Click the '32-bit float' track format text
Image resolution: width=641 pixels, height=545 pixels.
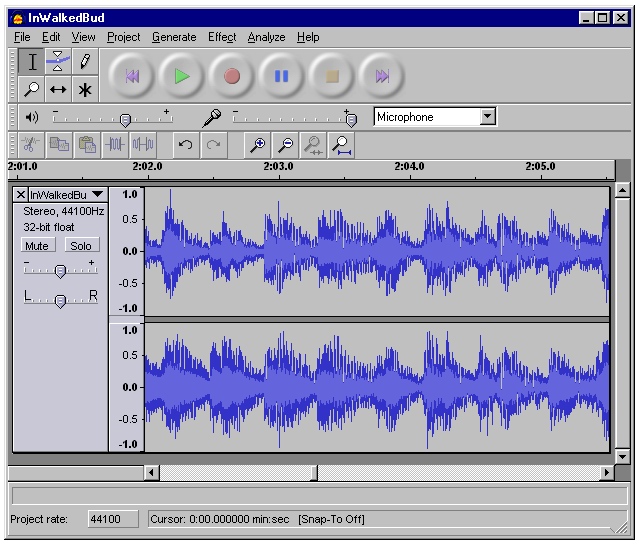coord(49,227)
